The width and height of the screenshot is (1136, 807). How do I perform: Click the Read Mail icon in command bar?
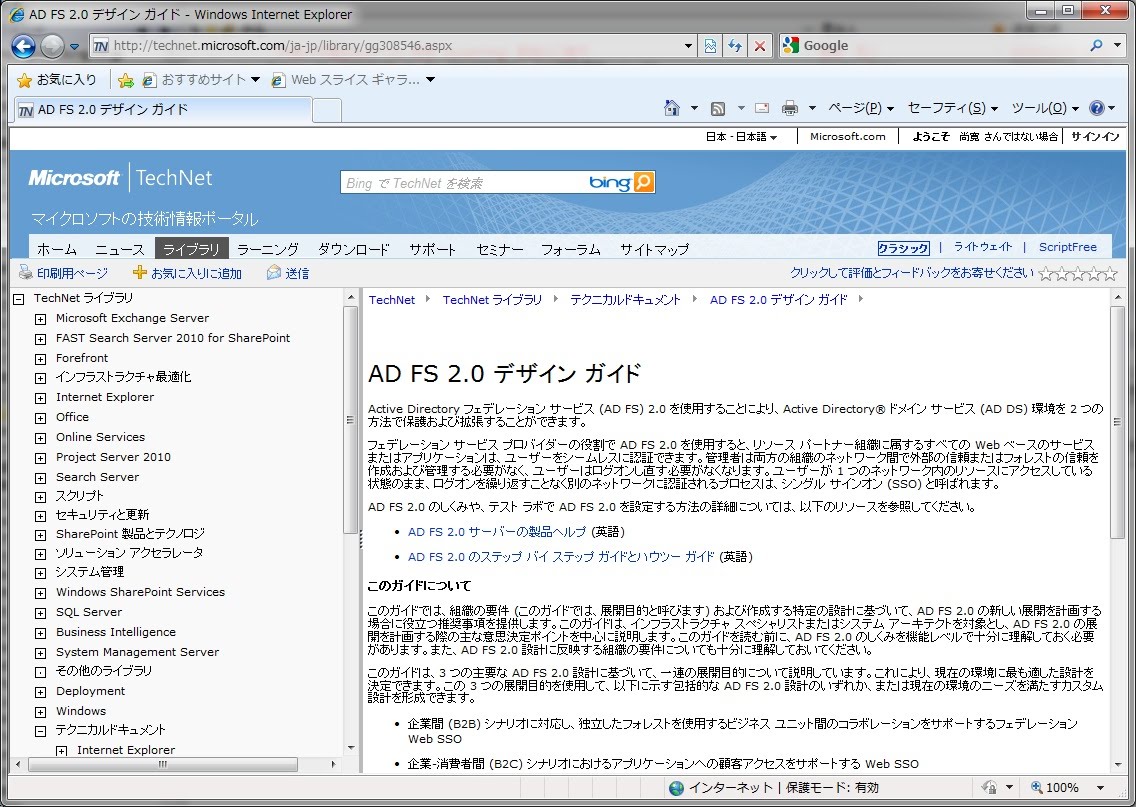coord(762,109)
